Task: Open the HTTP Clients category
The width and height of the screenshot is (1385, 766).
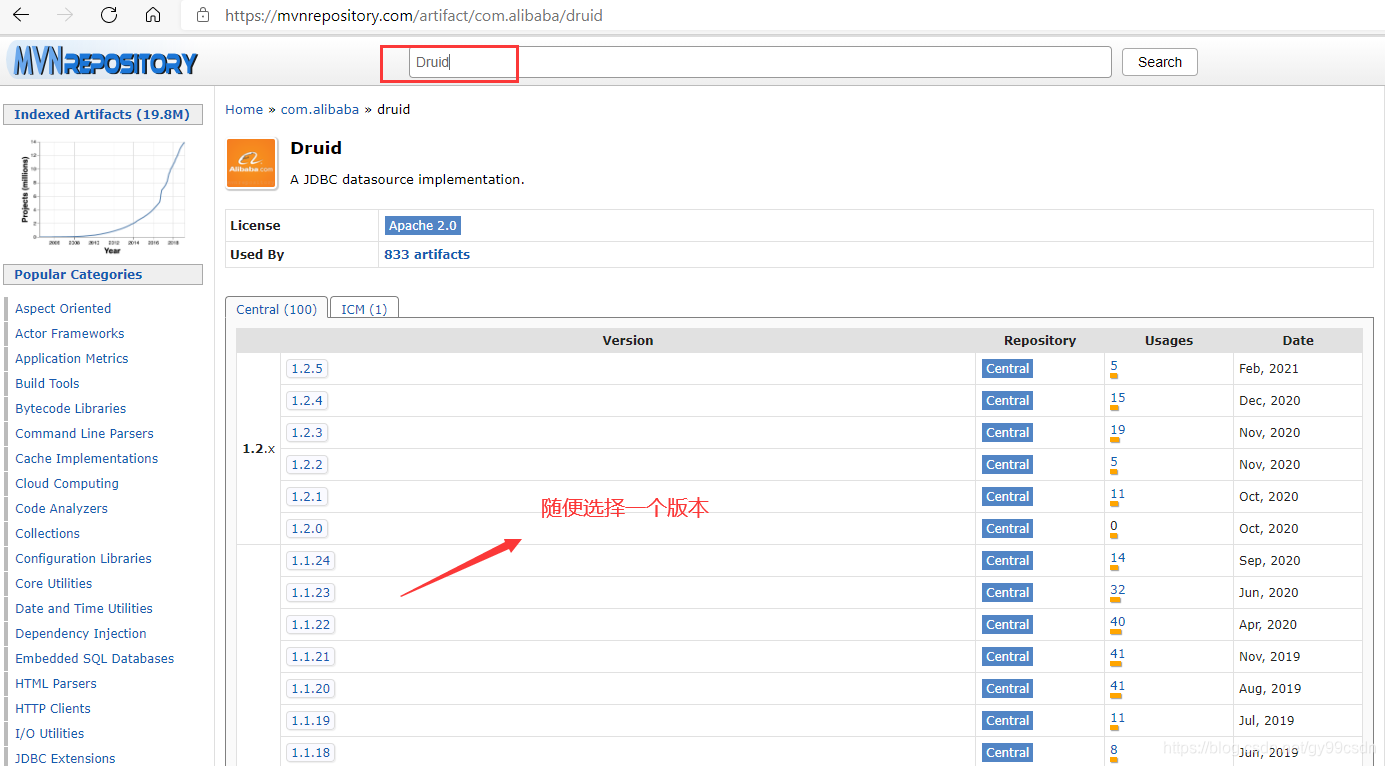Action: point(53,709)
